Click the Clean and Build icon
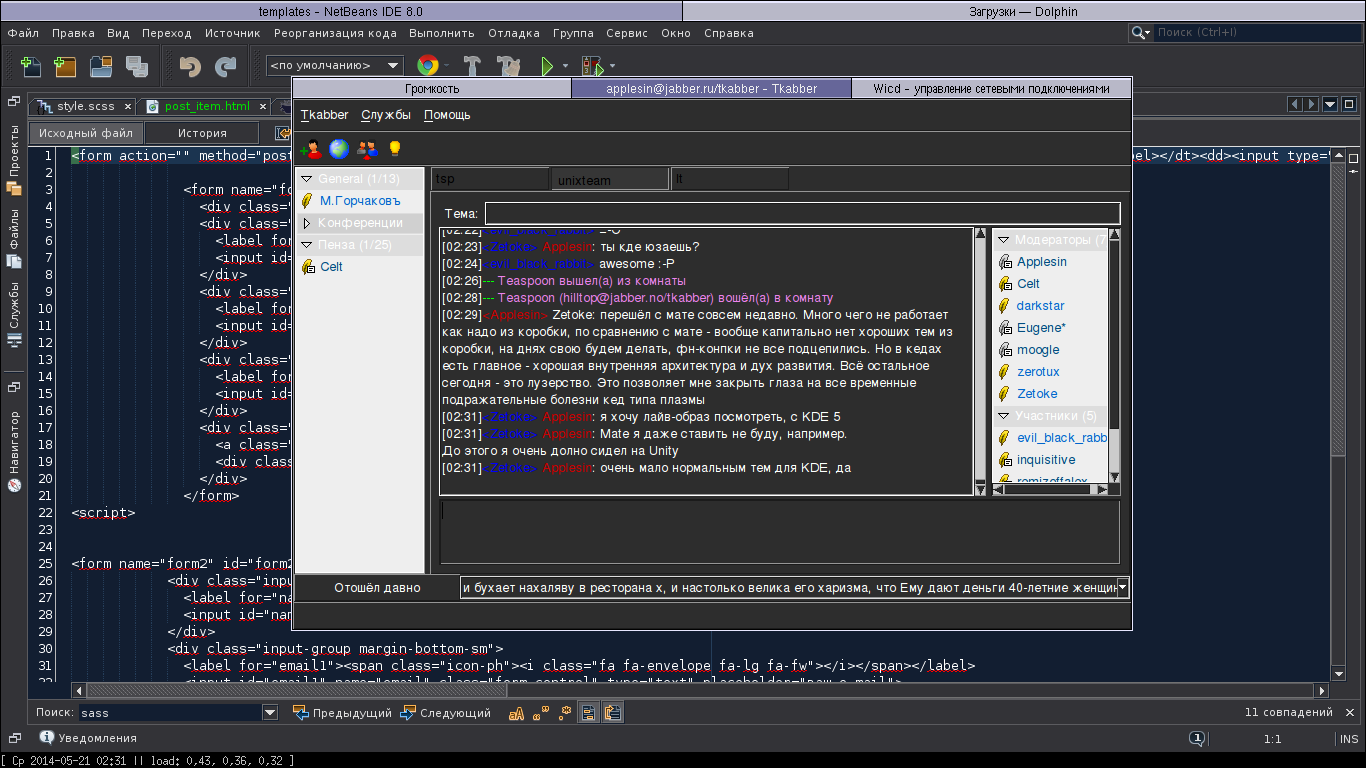This screenshot has height=768, width=1366. [x=509, y=66]
